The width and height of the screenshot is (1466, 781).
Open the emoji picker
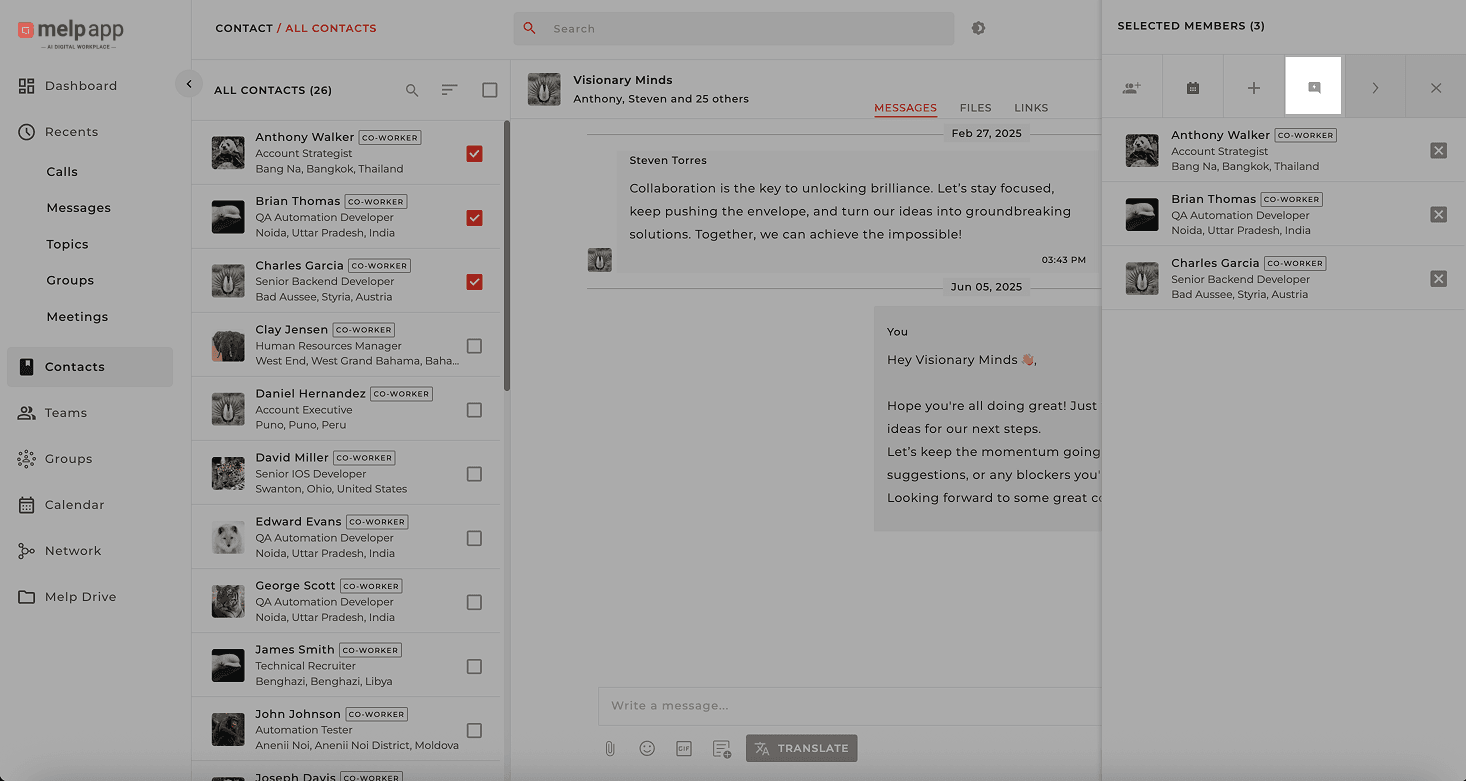[x=647, y=748]
